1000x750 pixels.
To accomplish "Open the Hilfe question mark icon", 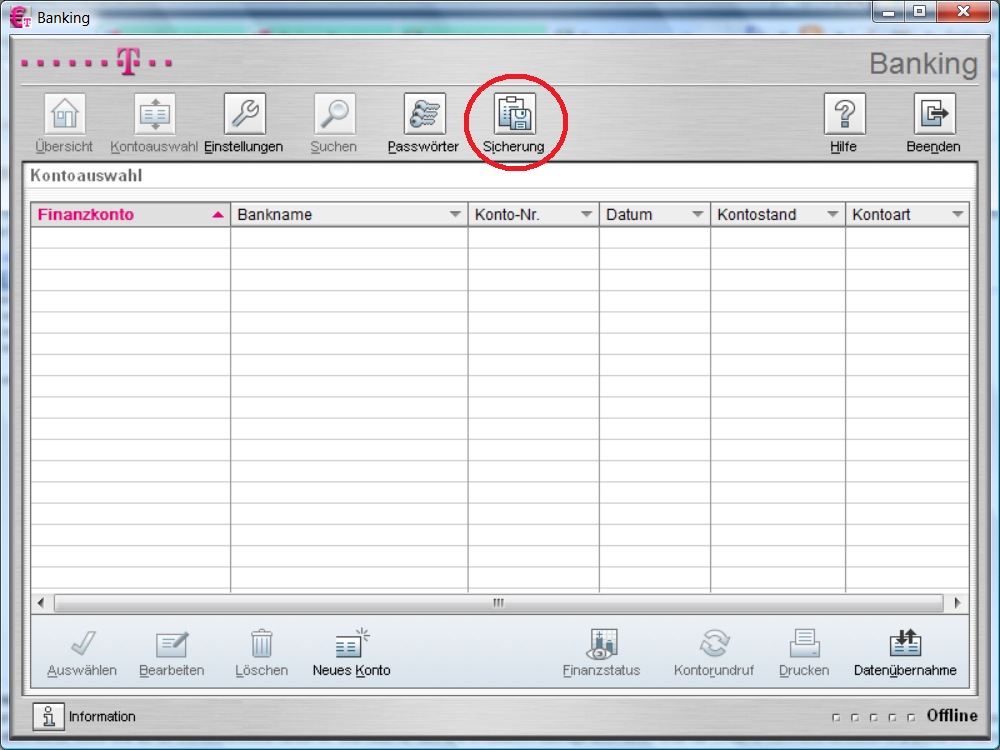I will pos(844,115).
